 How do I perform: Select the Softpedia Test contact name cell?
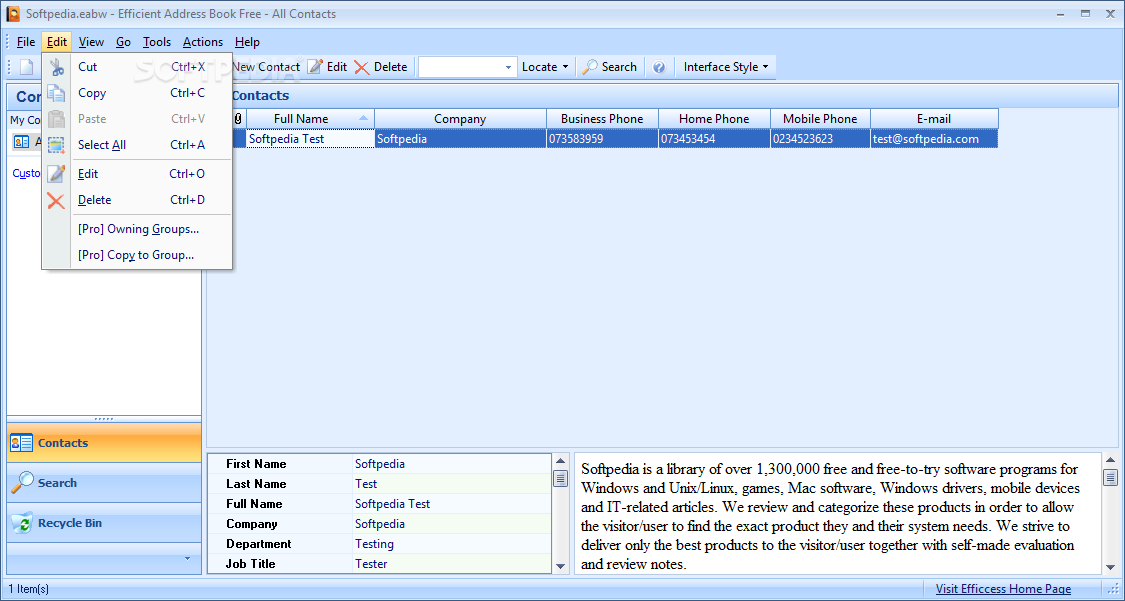tap(310, 138)
